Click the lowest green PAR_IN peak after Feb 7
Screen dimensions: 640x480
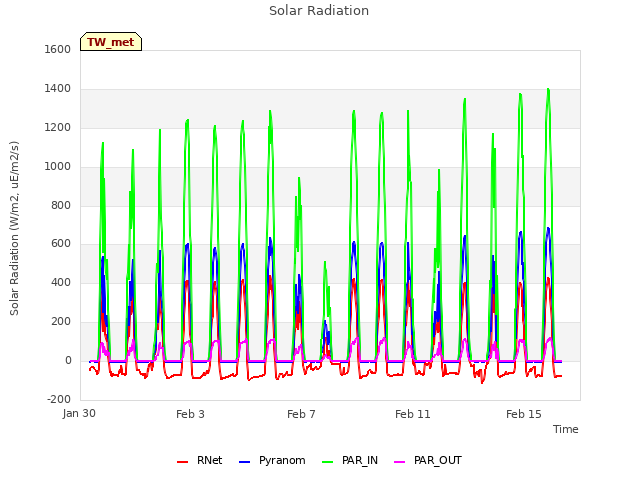pyautogui.click(x=325, y=262)
